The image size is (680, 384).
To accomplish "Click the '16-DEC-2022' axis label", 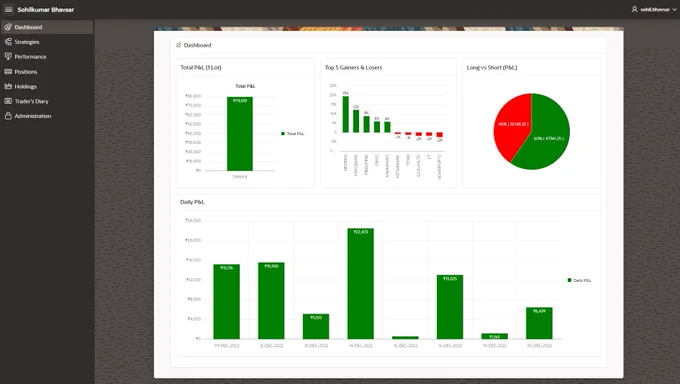I will (x=450, y=346).
